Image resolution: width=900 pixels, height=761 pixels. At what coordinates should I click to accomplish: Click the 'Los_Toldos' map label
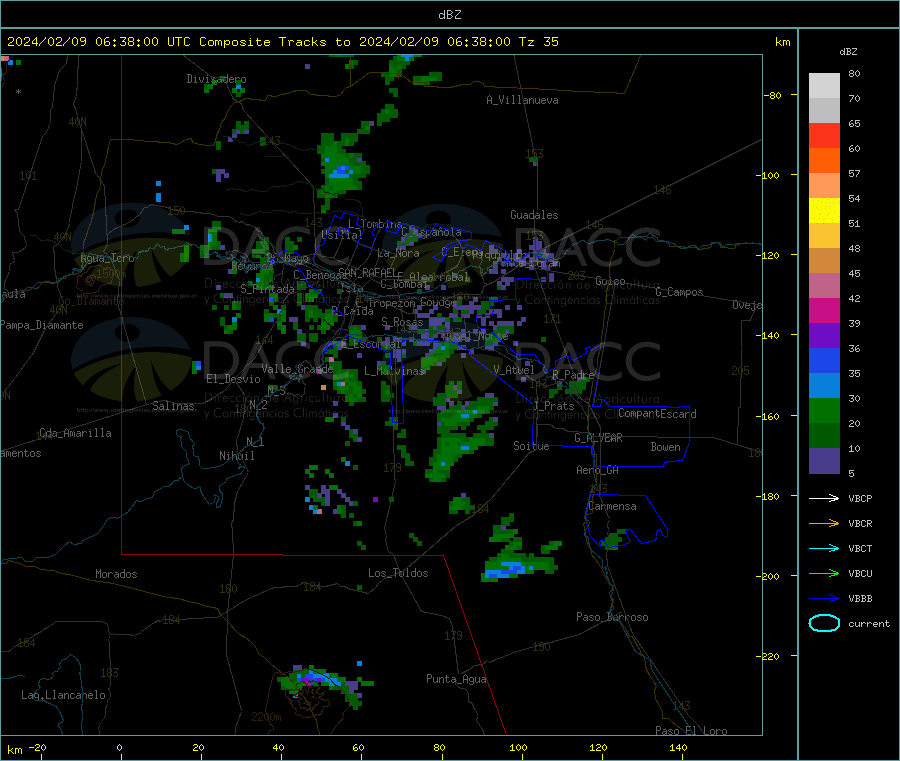pos(398,573)
